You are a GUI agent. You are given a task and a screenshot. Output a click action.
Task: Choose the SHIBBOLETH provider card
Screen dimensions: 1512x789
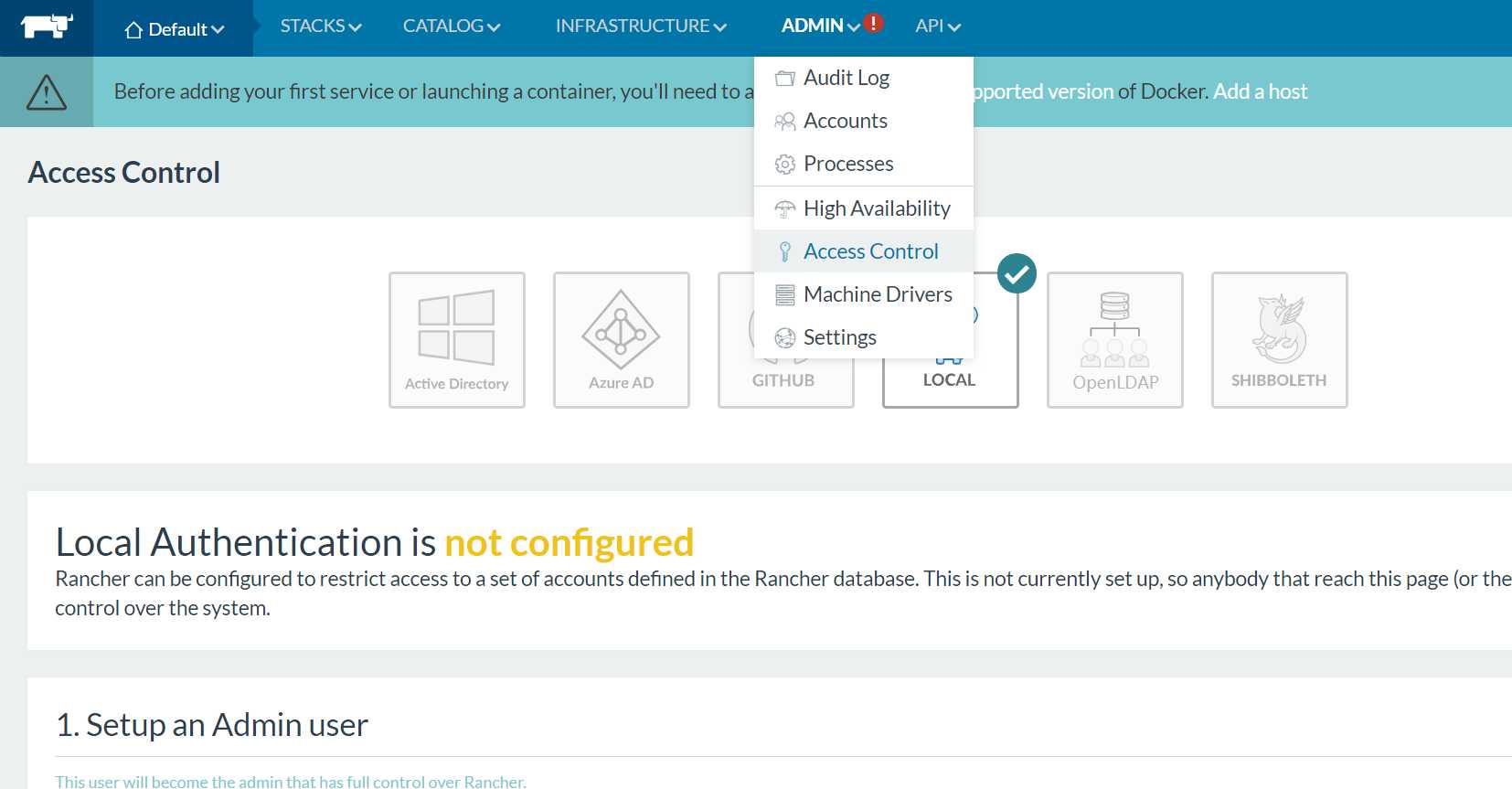(1280, 340)
